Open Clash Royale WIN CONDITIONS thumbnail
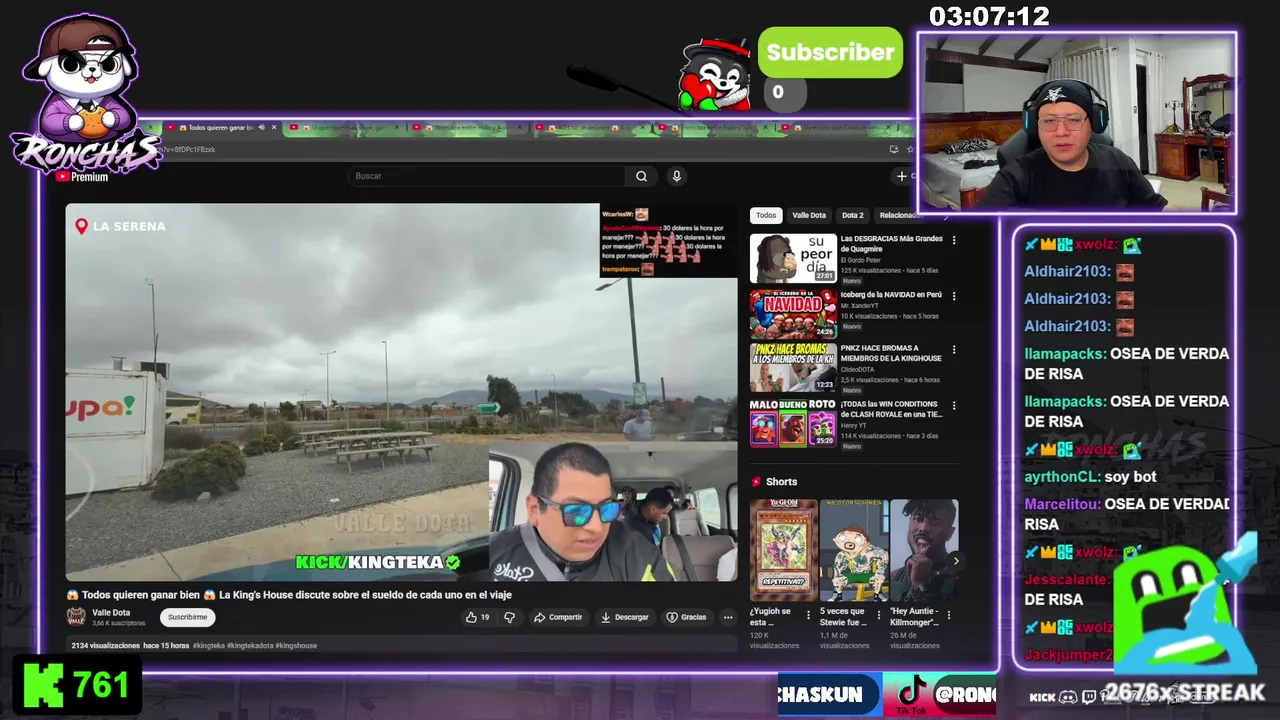The height and width of the screenshot is (720, 1280). pyautogui.click(x=793, y=423)
